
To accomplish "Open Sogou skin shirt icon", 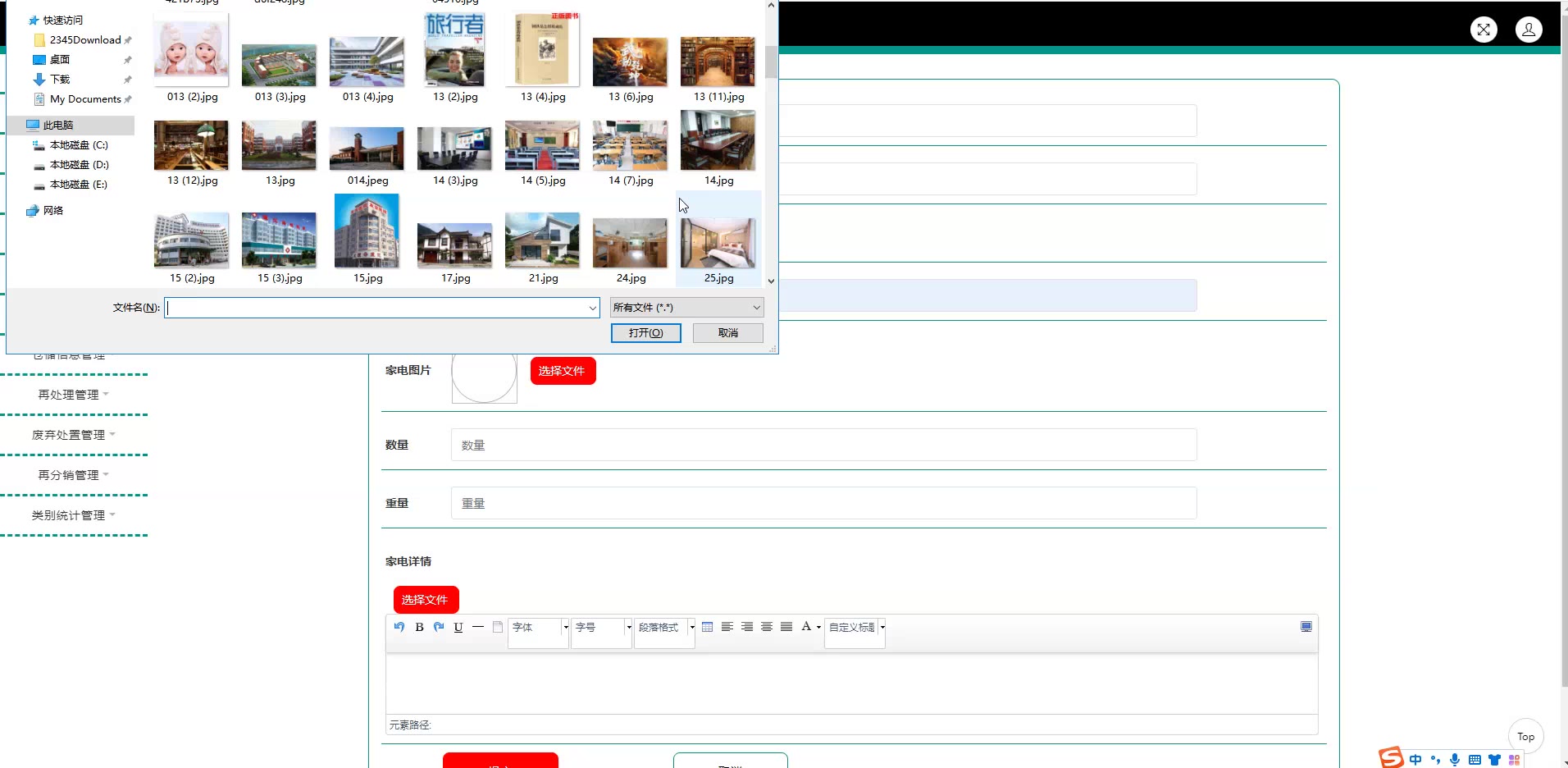I will coord(1494,760).
